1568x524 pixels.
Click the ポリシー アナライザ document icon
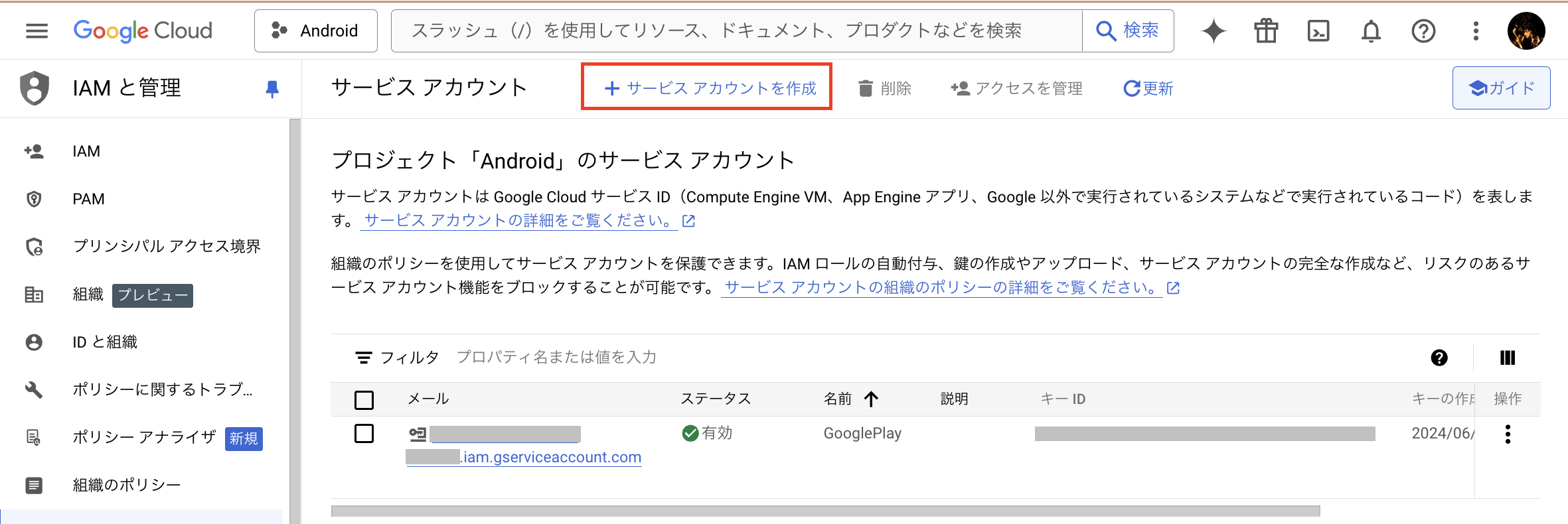pyautogui.click(x=34, y=438)
